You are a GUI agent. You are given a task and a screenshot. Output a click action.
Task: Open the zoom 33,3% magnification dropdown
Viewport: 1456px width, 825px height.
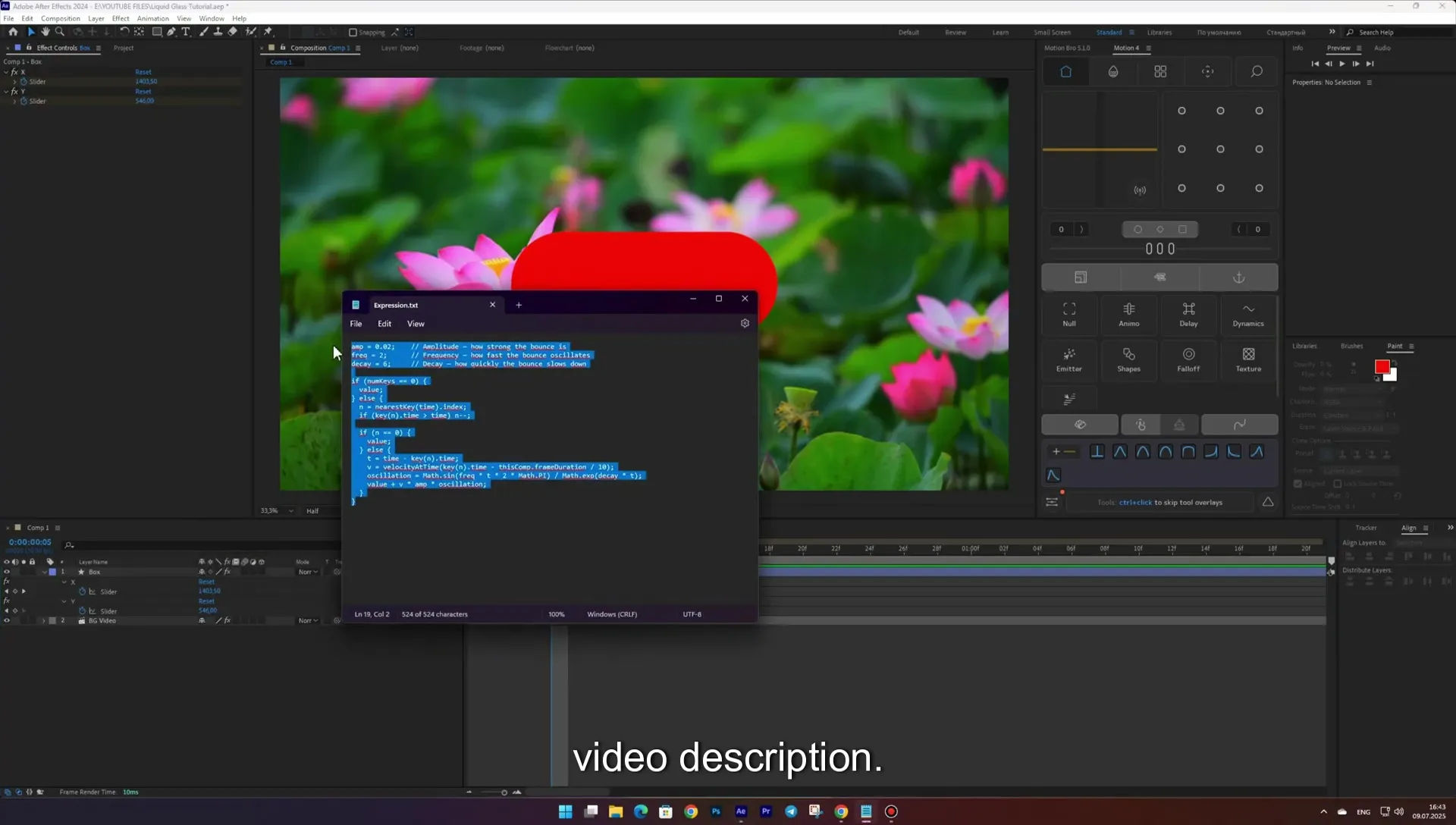(276, 511)
